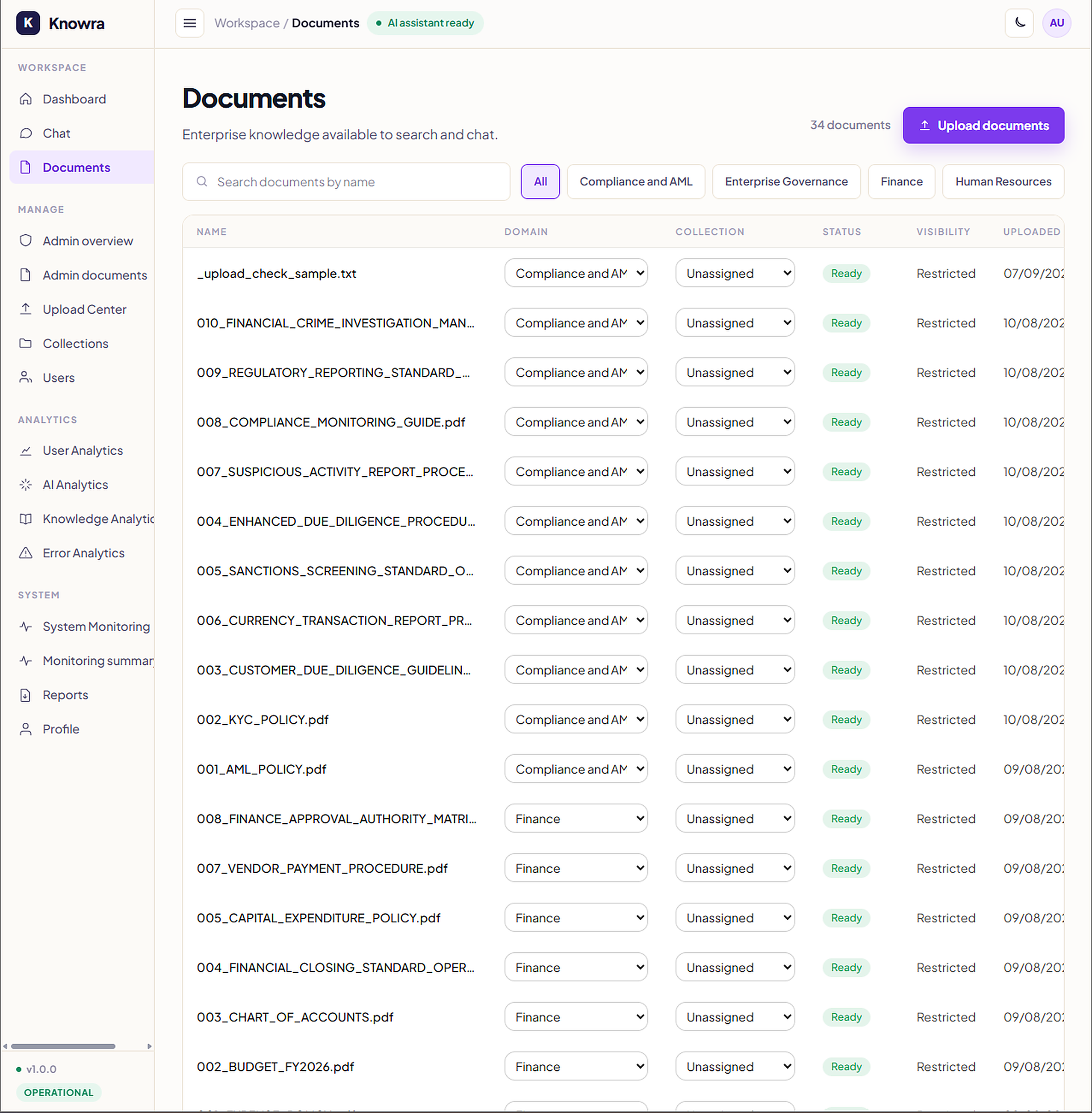Click the Upload Center upload icon
Viewport: 1092px width, 1113px height.
(x=26, y=309)
